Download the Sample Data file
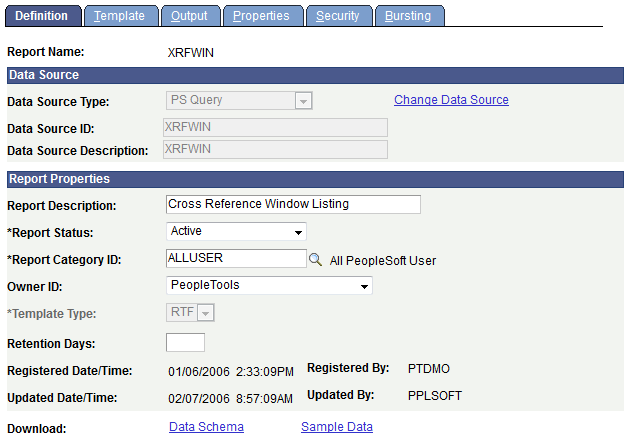 336,427
